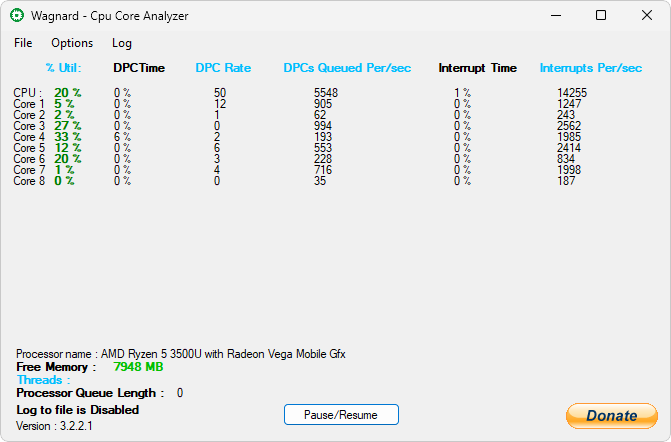Click the 'Core 4' row label
This screenshot has height=442, width=671.
pyautogui.click(x=29, y=137)
